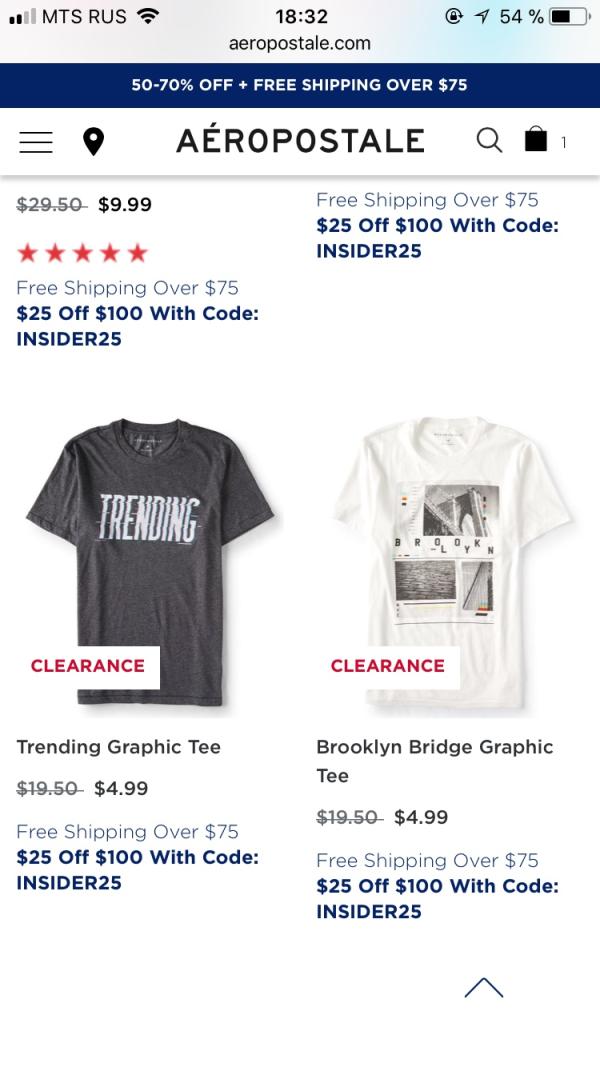Tap the Wi-Fi icon in status bar

pos(148,17)
